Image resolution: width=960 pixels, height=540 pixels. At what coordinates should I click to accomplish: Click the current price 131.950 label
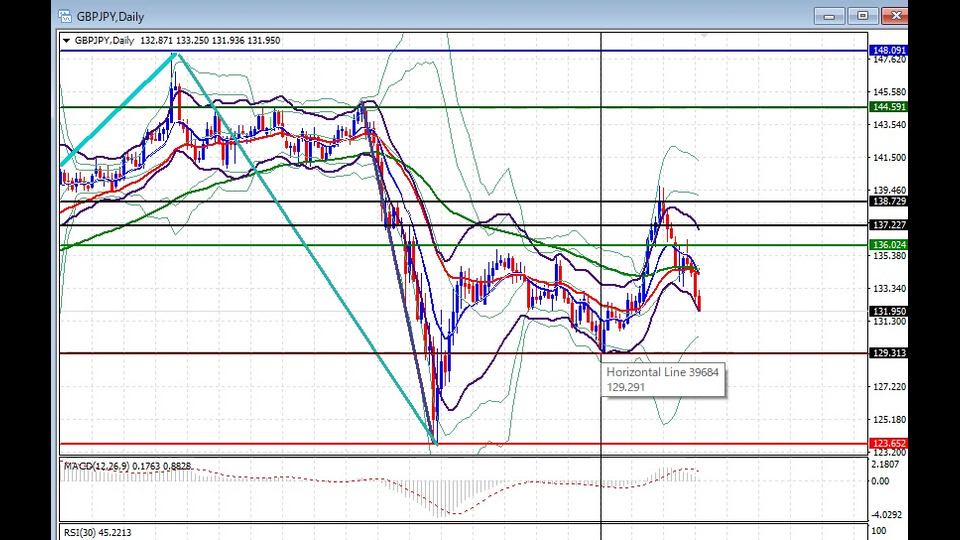pyautogui.click(x=888, y=311)
